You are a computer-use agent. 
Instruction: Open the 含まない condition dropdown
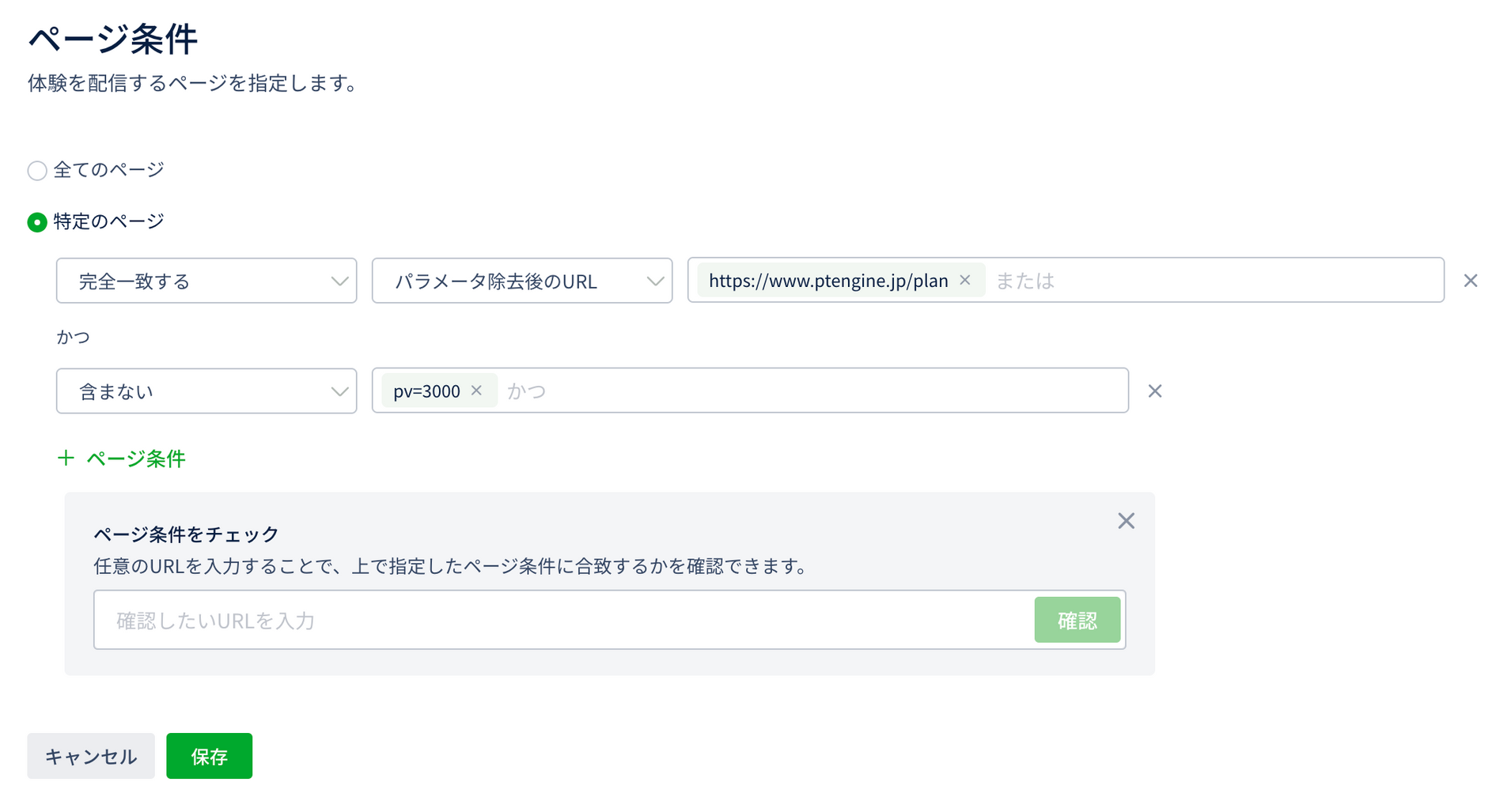(206, 391)
